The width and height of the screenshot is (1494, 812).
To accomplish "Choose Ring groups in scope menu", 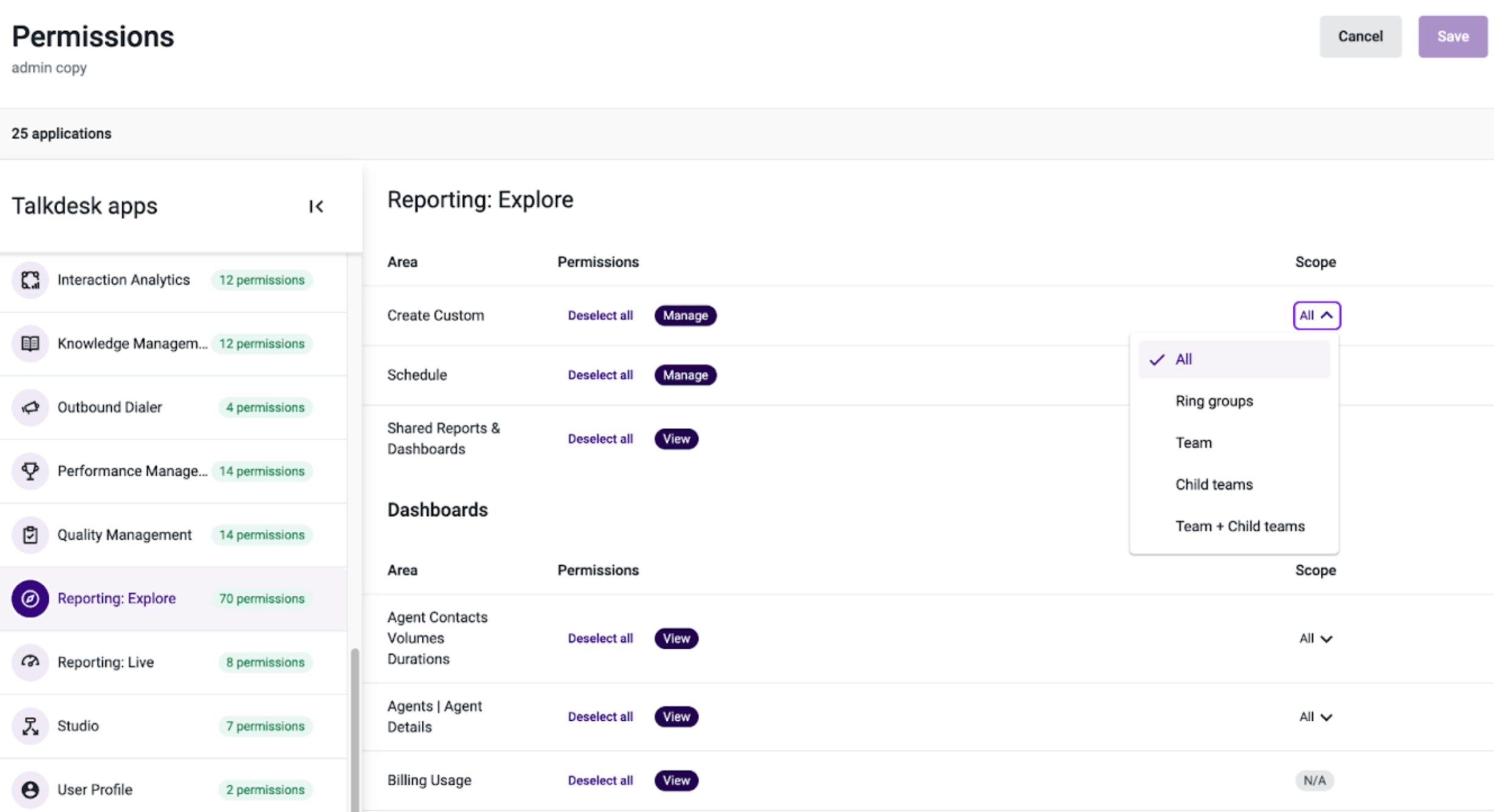I will point(1234,401).
